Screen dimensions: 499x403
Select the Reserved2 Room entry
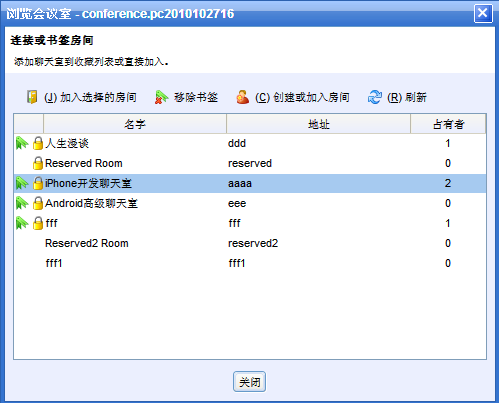tap(250, 243)
